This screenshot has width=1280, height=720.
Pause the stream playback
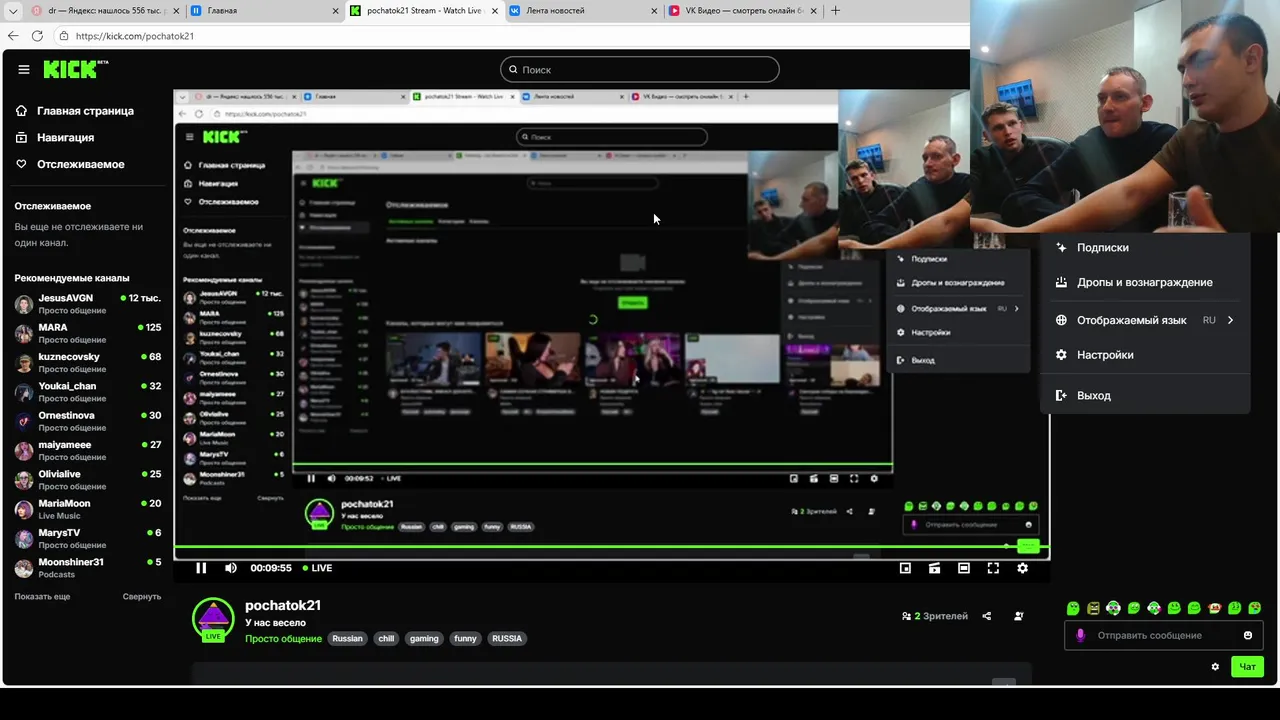[x=201, y=568]
